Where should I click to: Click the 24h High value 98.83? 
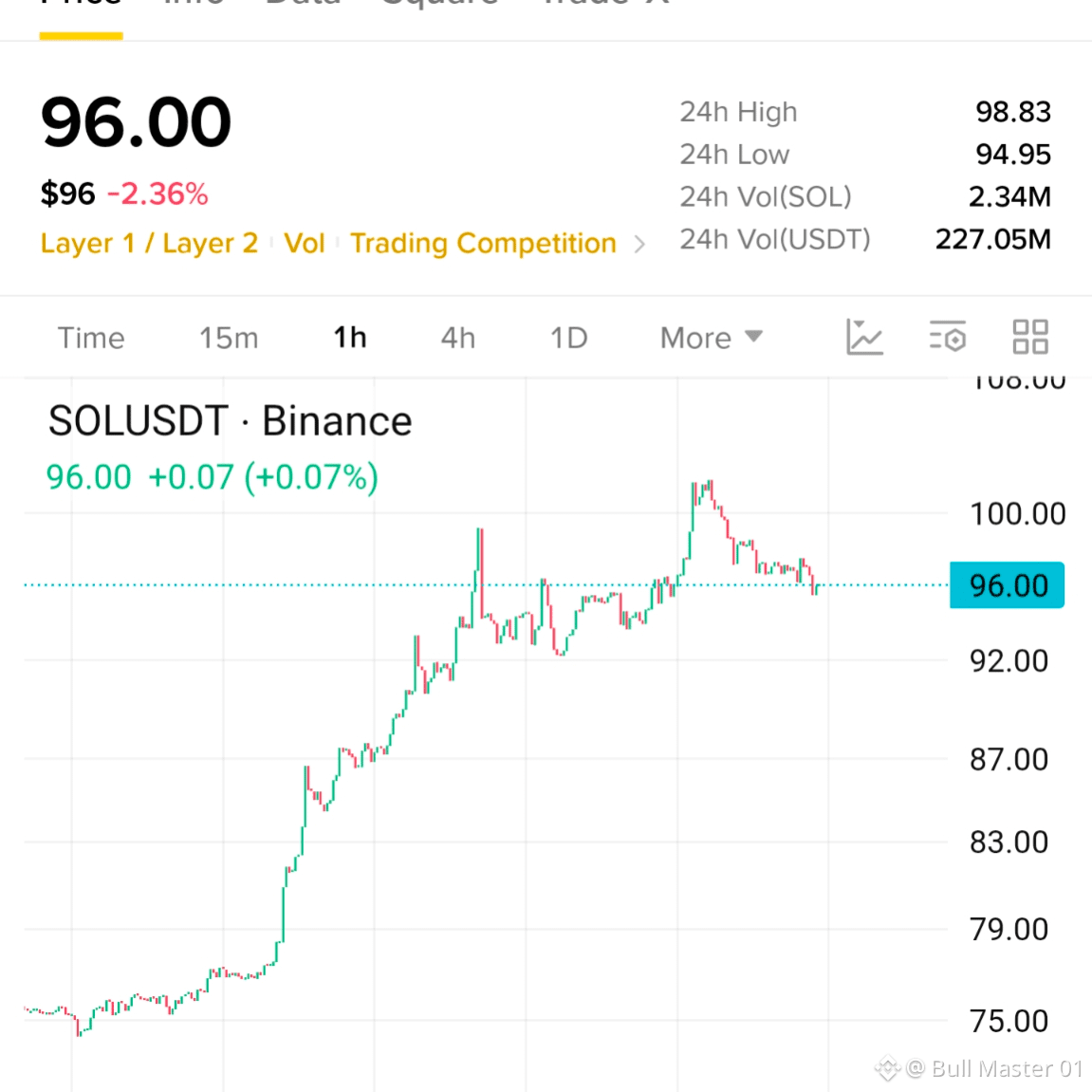(1013, 112)
